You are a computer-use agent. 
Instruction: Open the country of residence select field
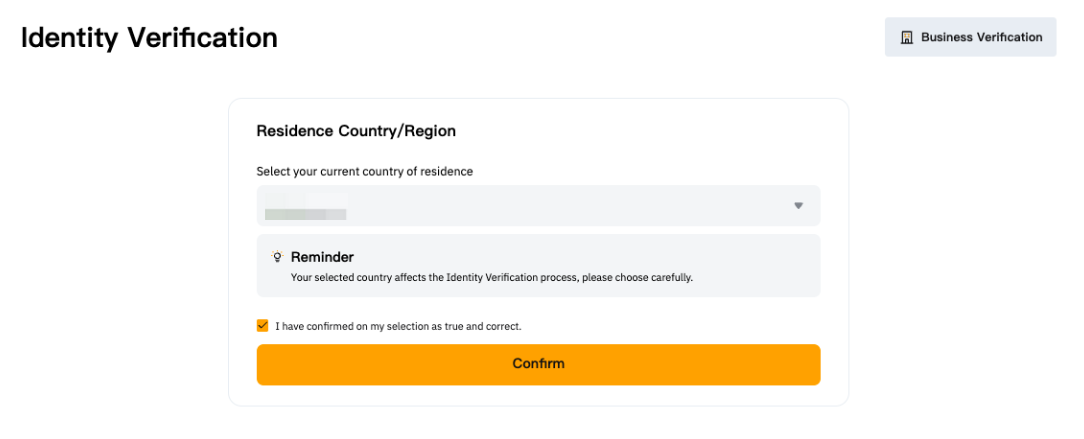538,206
